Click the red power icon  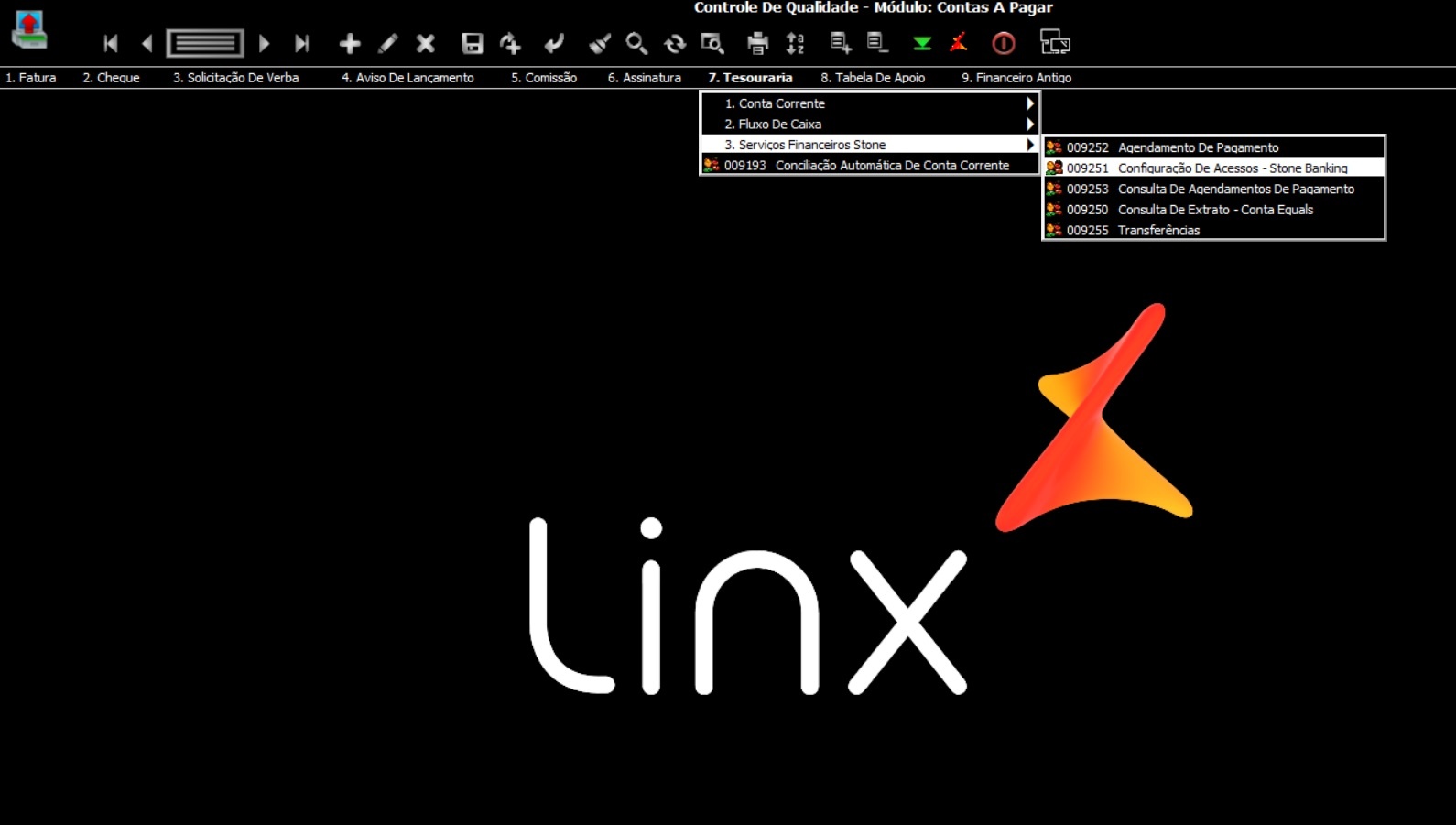click(1004, 43)
